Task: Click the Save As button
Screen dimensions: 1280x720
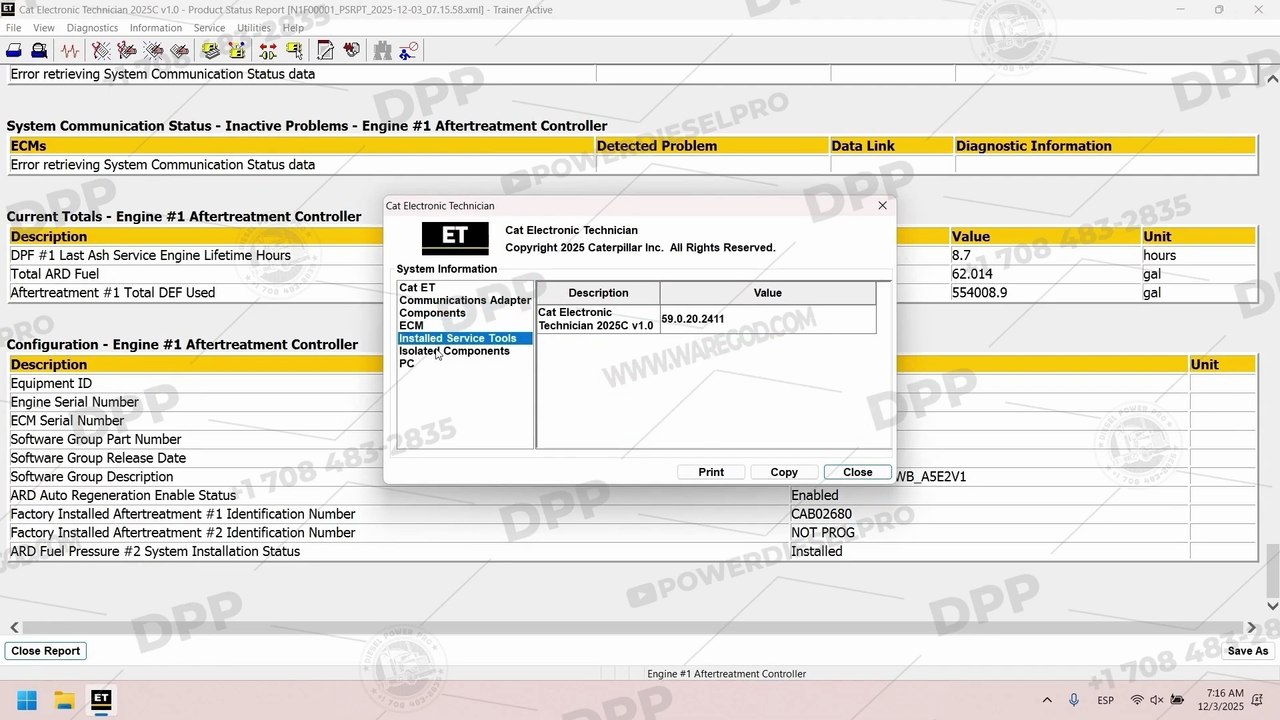Action: pyautogui.click(x=1248, y=651)
